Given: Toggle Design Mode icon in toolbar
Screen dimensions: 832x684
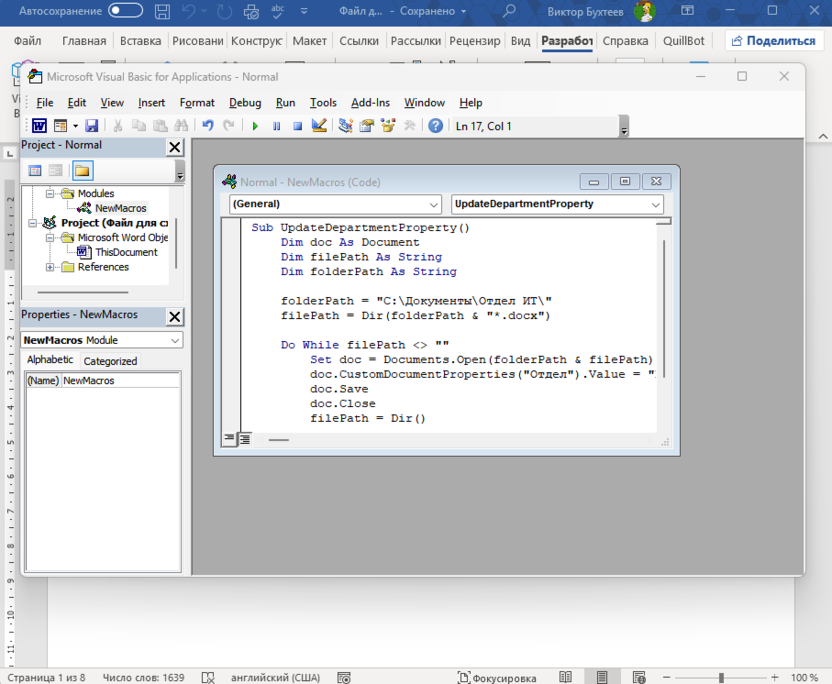Looking at the screenshot, I should tap(319, 126).
